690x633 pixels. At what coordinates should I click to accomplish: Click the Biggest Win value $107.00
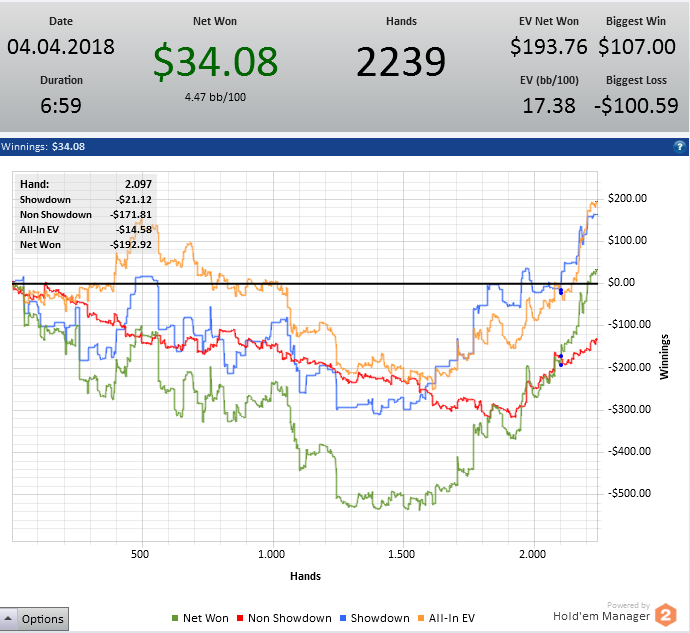637,47
